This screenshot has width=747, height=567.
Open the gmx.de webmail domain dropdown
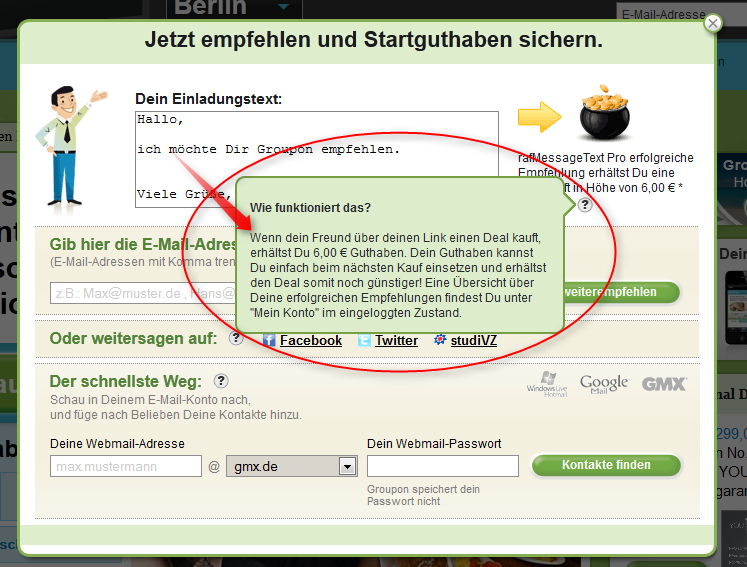[292, 466]
